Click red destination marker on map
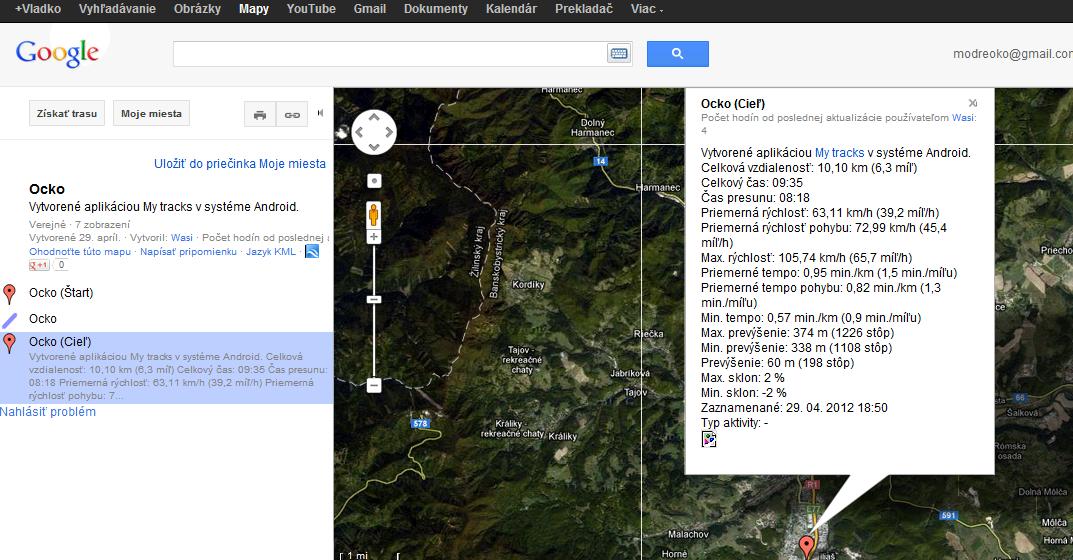 [x=807, y=546]
